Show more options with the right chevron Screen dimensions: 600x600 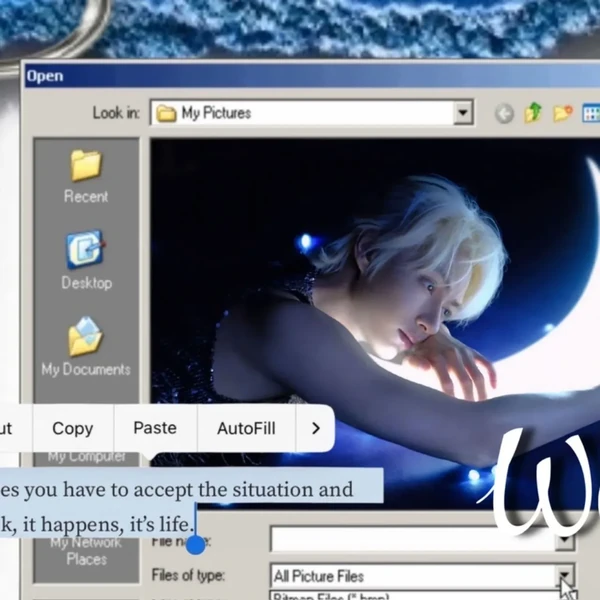click(x=316, y=428)
